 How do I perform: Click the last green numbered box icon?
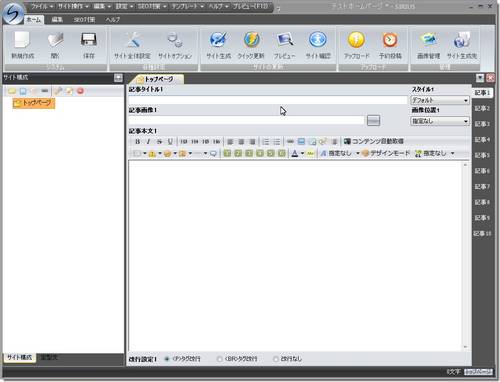click(x=282, y=153)
